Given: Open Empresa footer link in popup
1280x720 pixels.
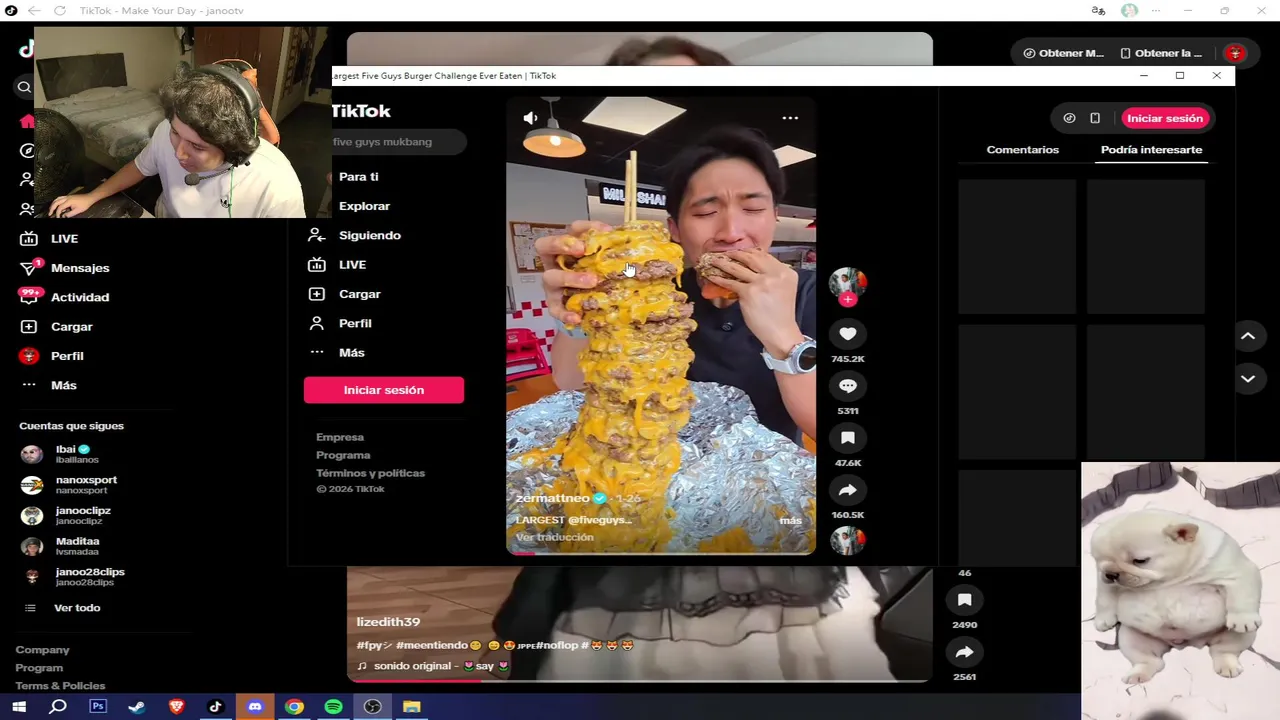Looking at the screenshot, I should (x=340, y=437).
